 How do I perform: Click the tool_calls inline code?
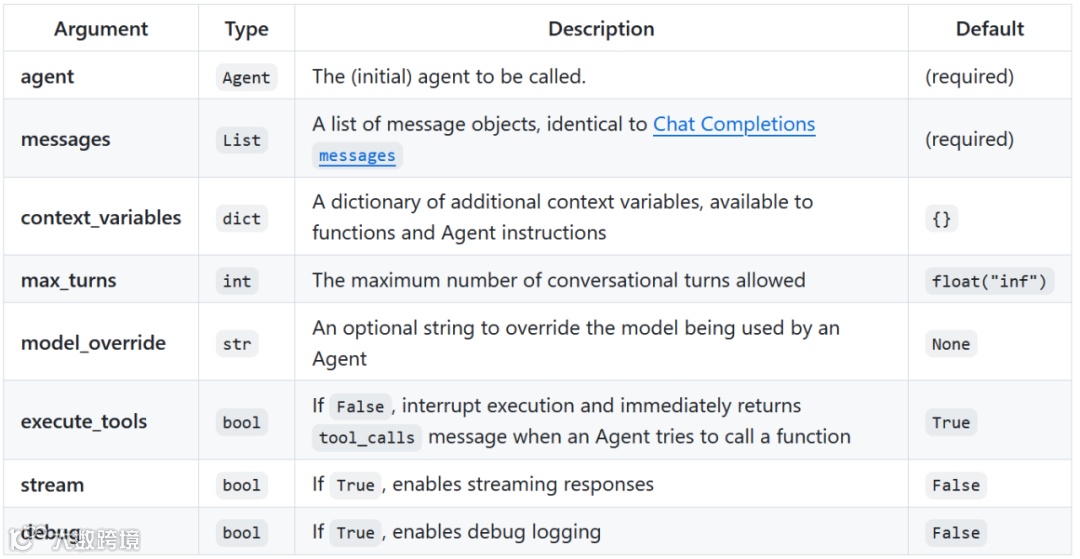tap(366, 438)
